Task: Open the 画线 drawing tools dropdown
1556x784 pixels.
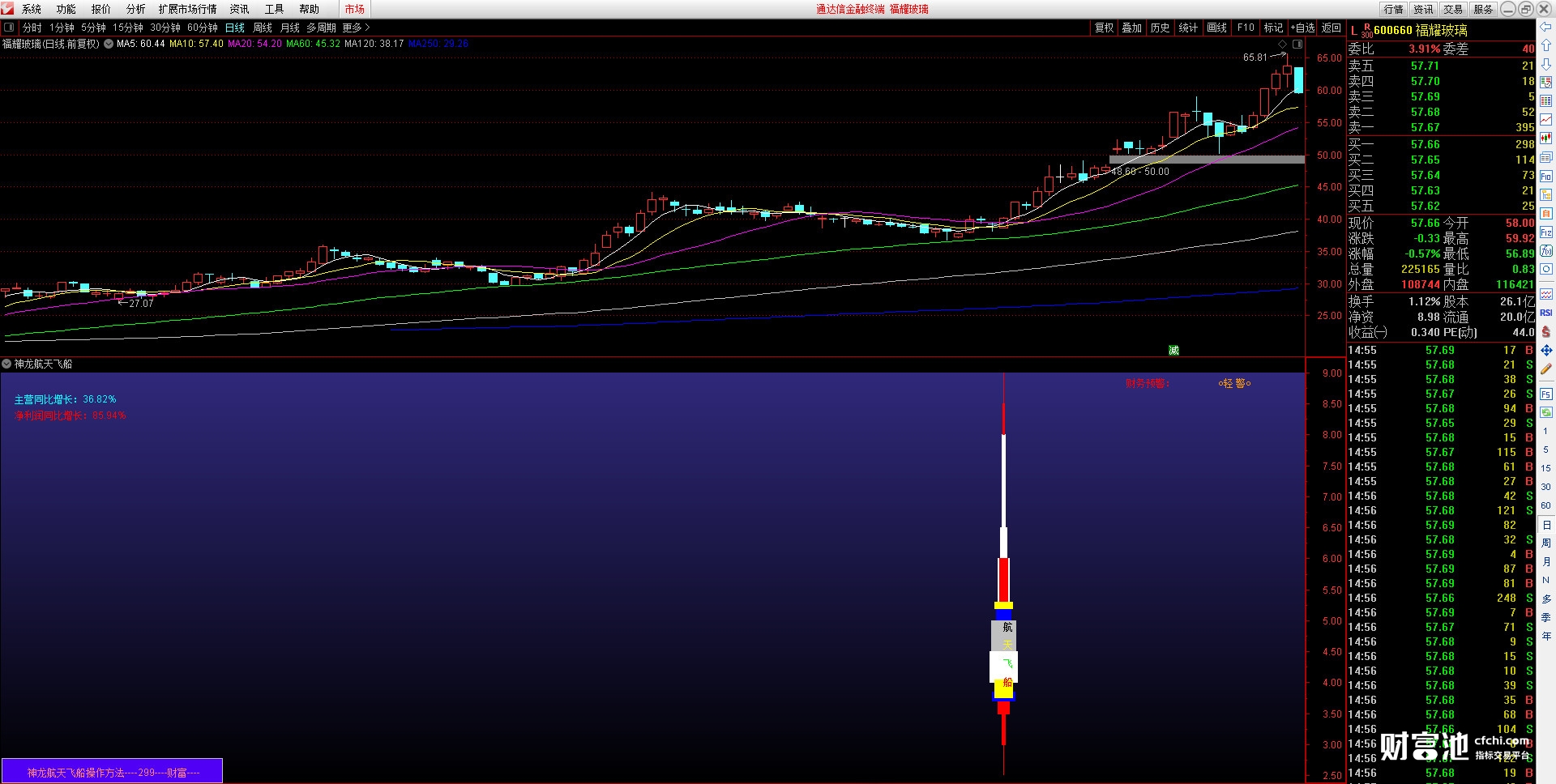Action: click(1217, 28)
